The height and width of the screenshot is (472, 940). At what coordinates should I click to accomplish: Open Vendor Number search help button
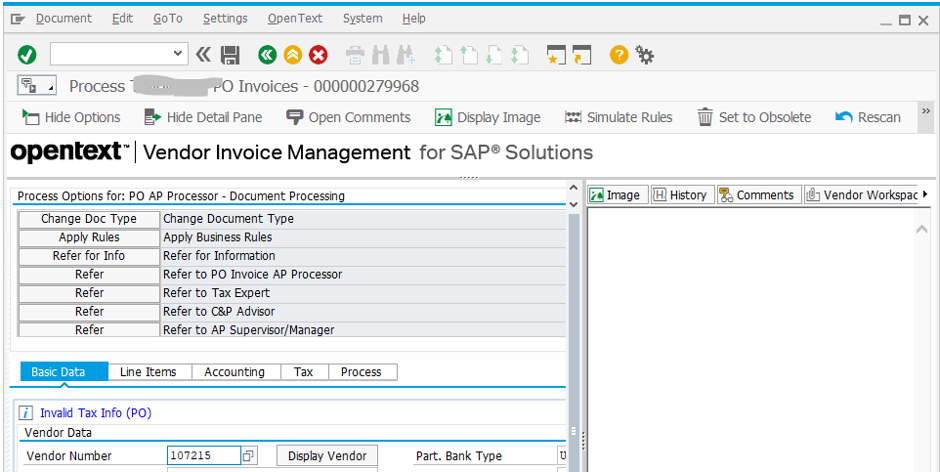[249, 456]
